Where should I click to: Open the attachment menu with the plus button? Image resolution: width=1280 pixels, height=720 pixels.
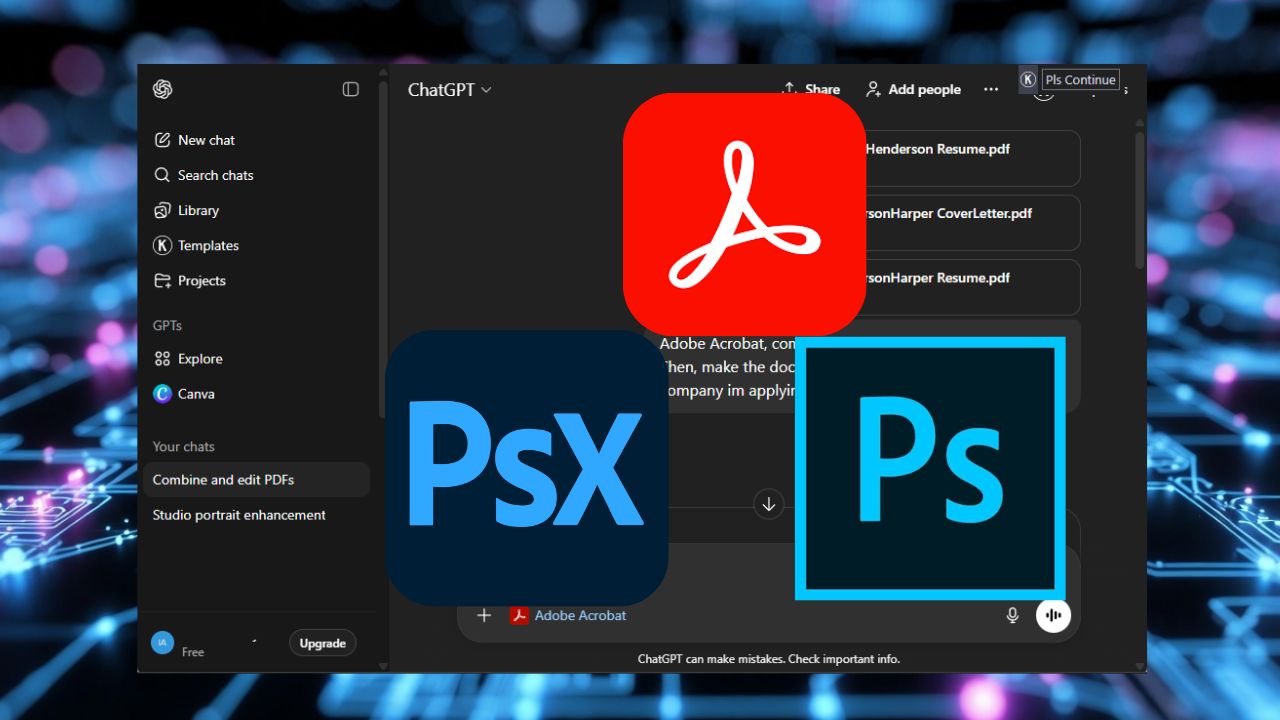(484, 616)
